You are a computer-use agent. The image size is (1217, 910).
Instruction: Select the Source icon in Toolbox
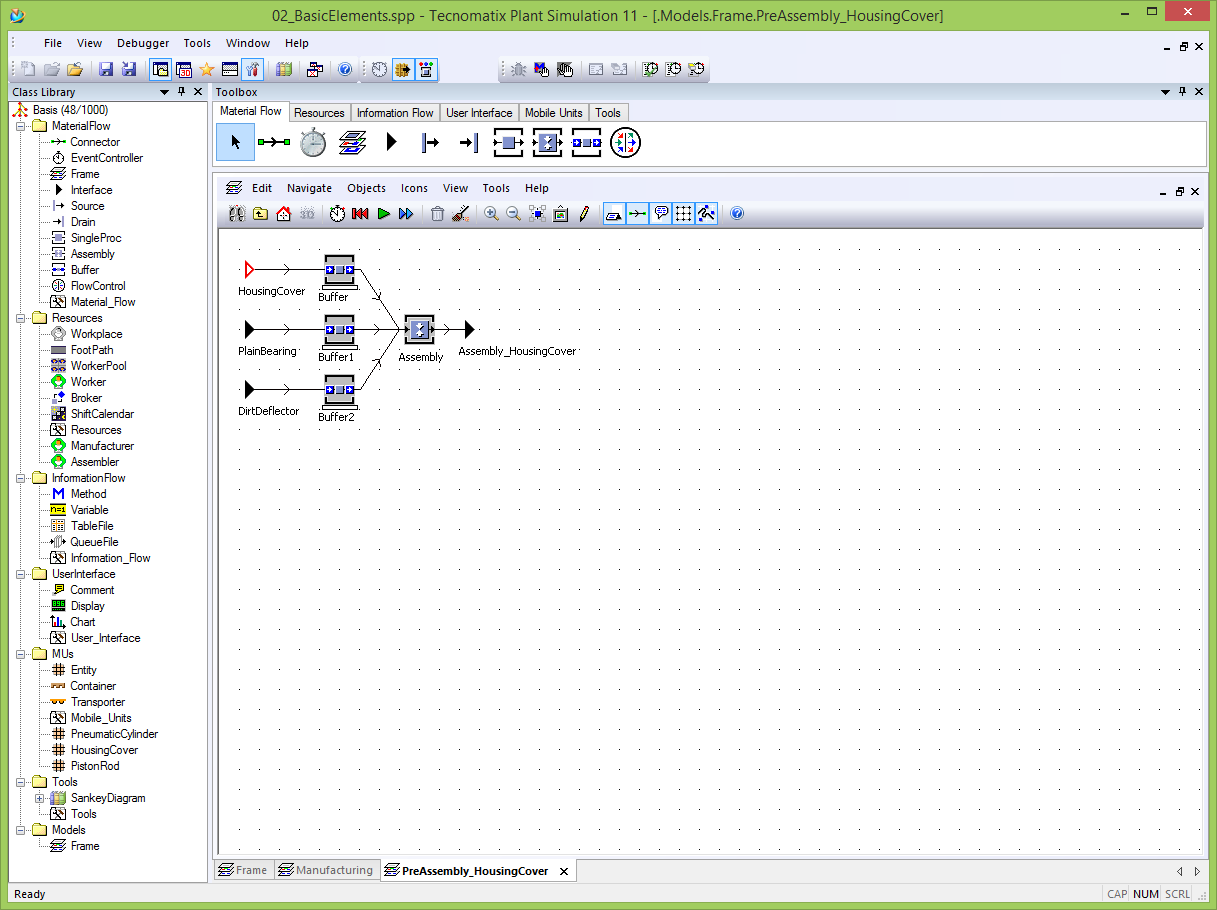430,143
